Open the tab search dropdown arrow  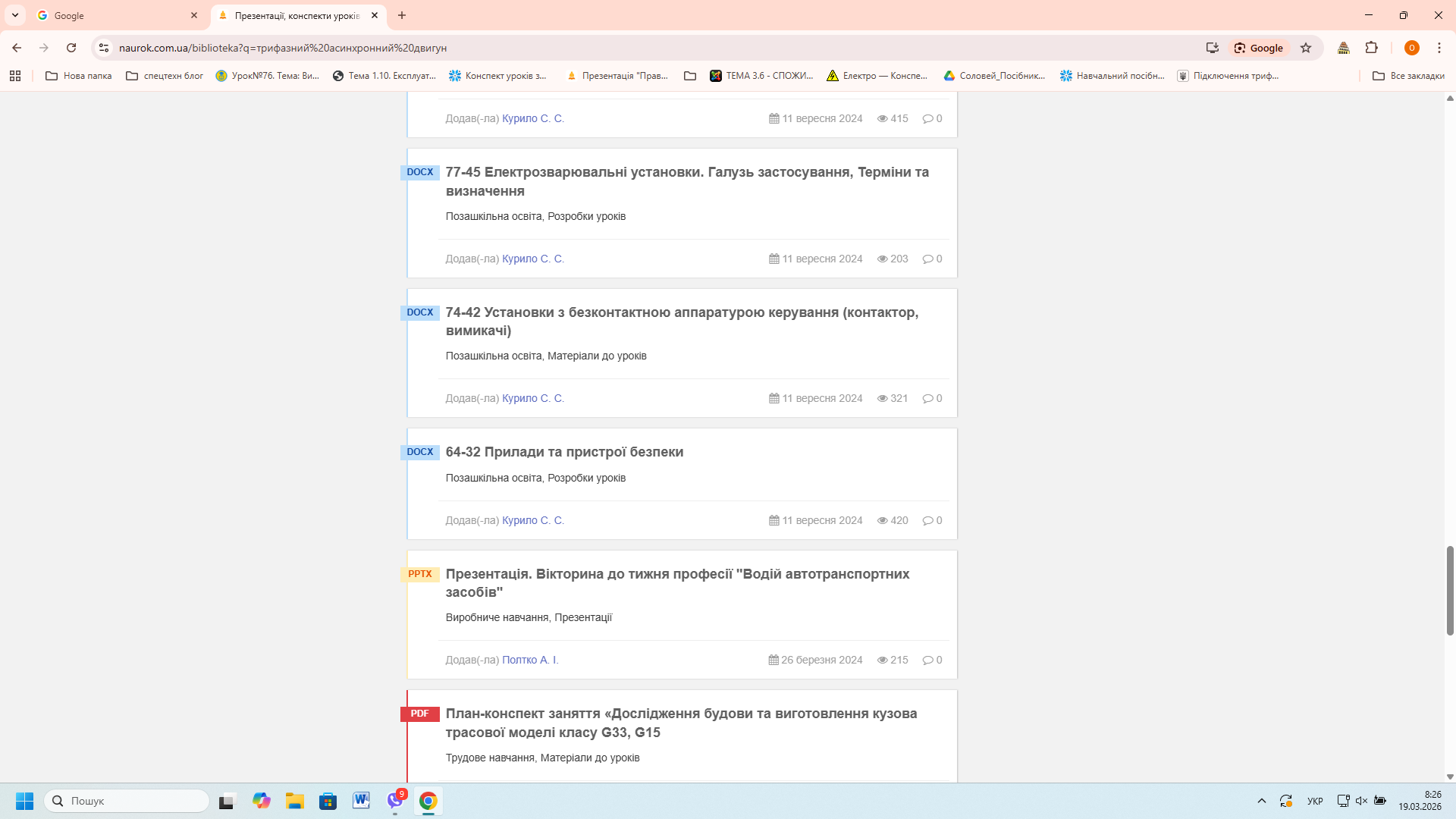click(x=15, y=15)
